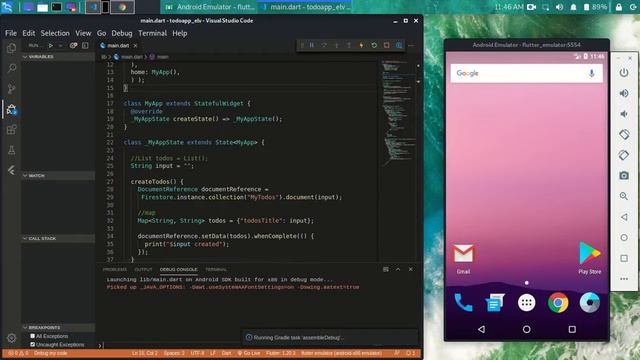This screenshot has width=640, height=360.
Task: Switch to the Terminal panel tab
Action: (x=216, y=270)
